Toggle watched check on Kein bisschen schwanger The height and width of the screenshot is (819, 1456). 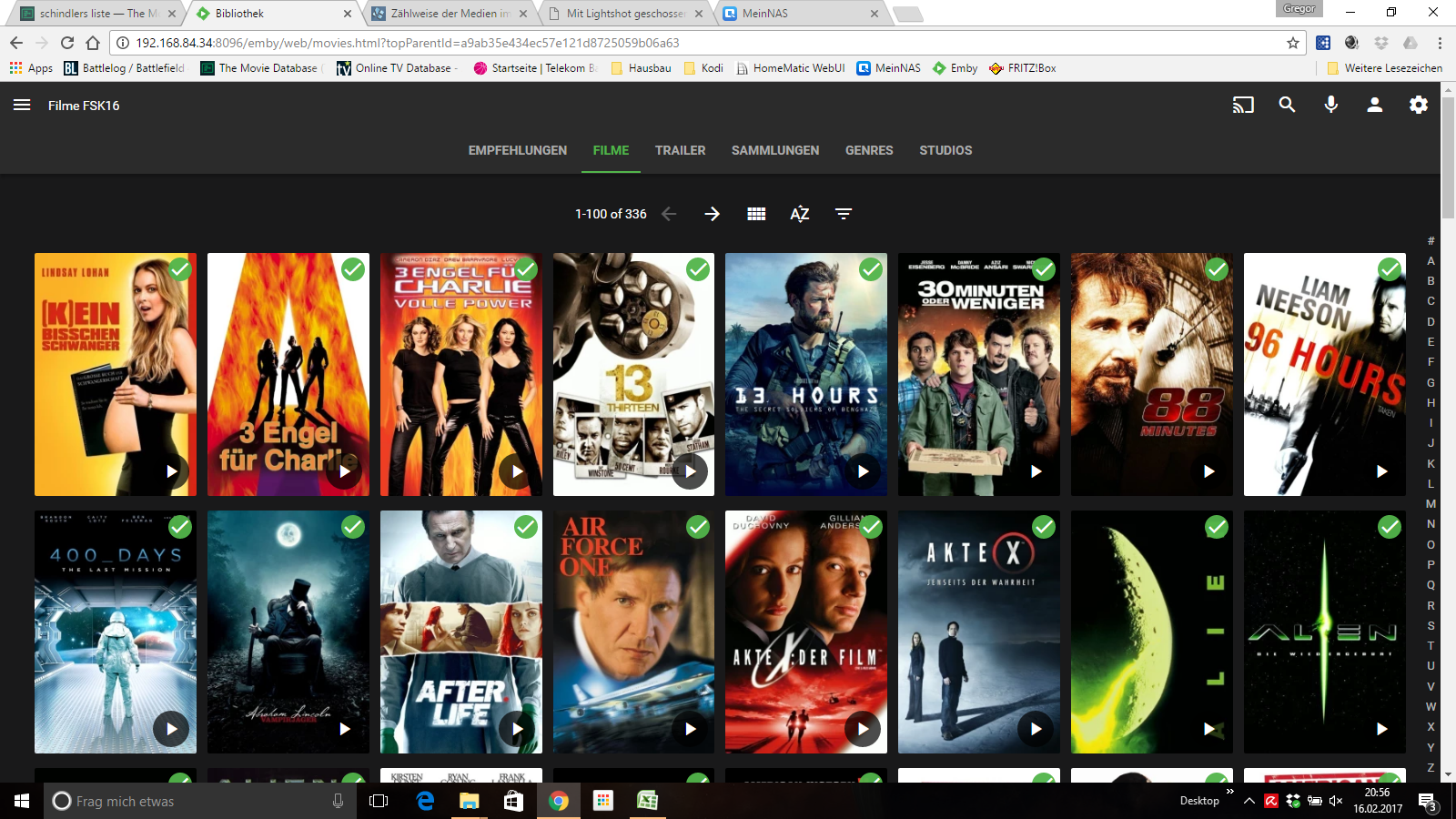click(180, 269)
